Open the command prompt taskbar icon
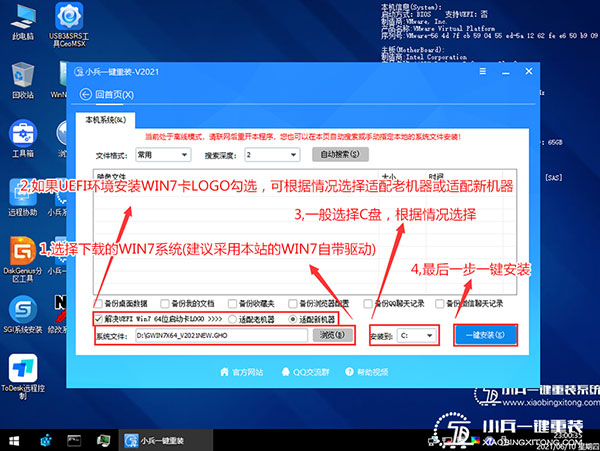This screenshot has width=600, height=451. [74, 441]
